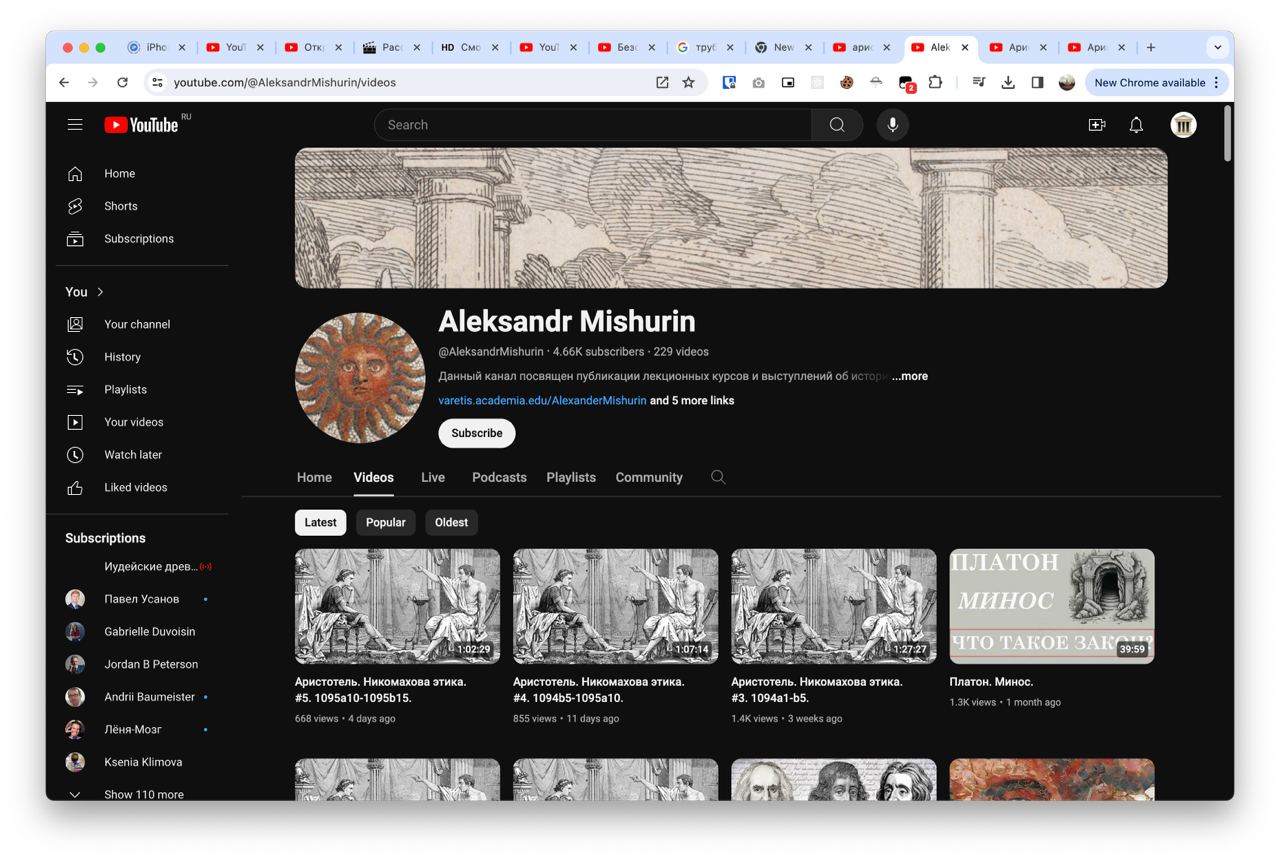The width and height of the screenshot is (1280, 861).
Task: Open the channel Community tab
Action: point(649,477)
